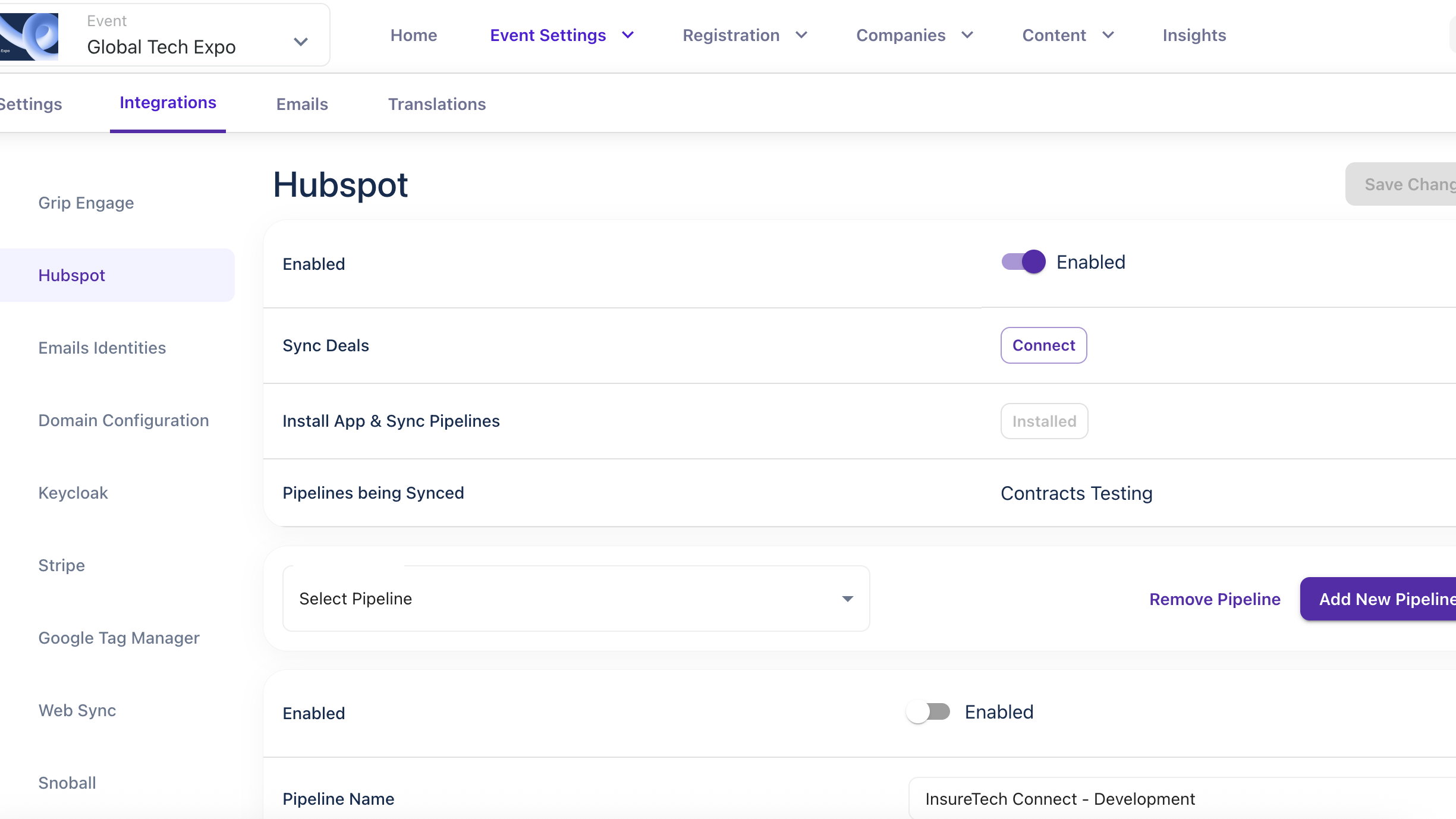This screenshot has width=1456, height=819.
Task: Click Add New Pipeline
Action: point(1378,599)
